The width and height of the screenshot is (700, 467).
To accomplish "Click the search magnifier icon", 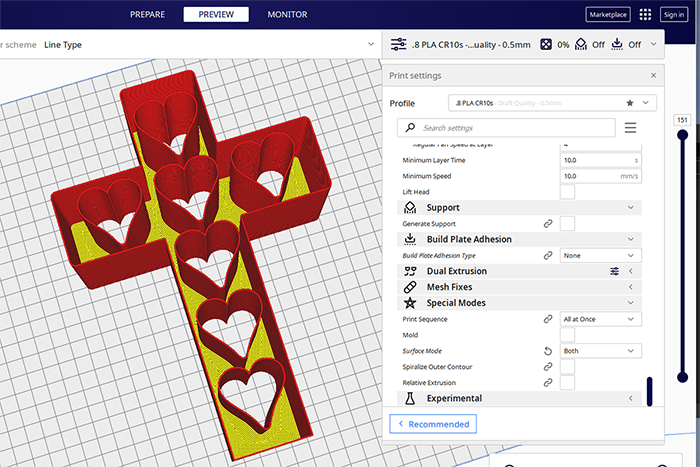I will click(x=410, y=128).
